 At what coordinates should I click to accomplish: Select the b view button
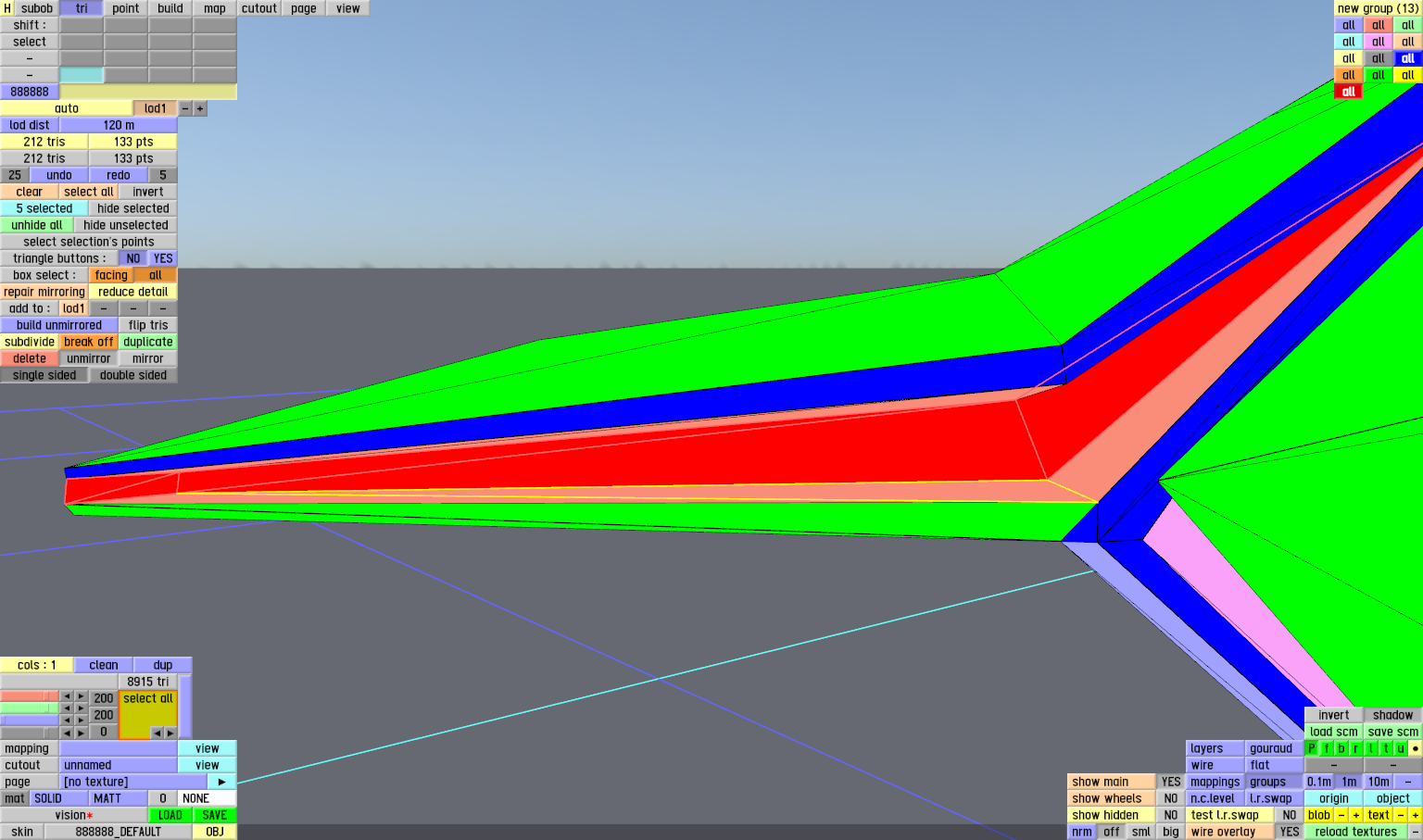pos(1341,748)
